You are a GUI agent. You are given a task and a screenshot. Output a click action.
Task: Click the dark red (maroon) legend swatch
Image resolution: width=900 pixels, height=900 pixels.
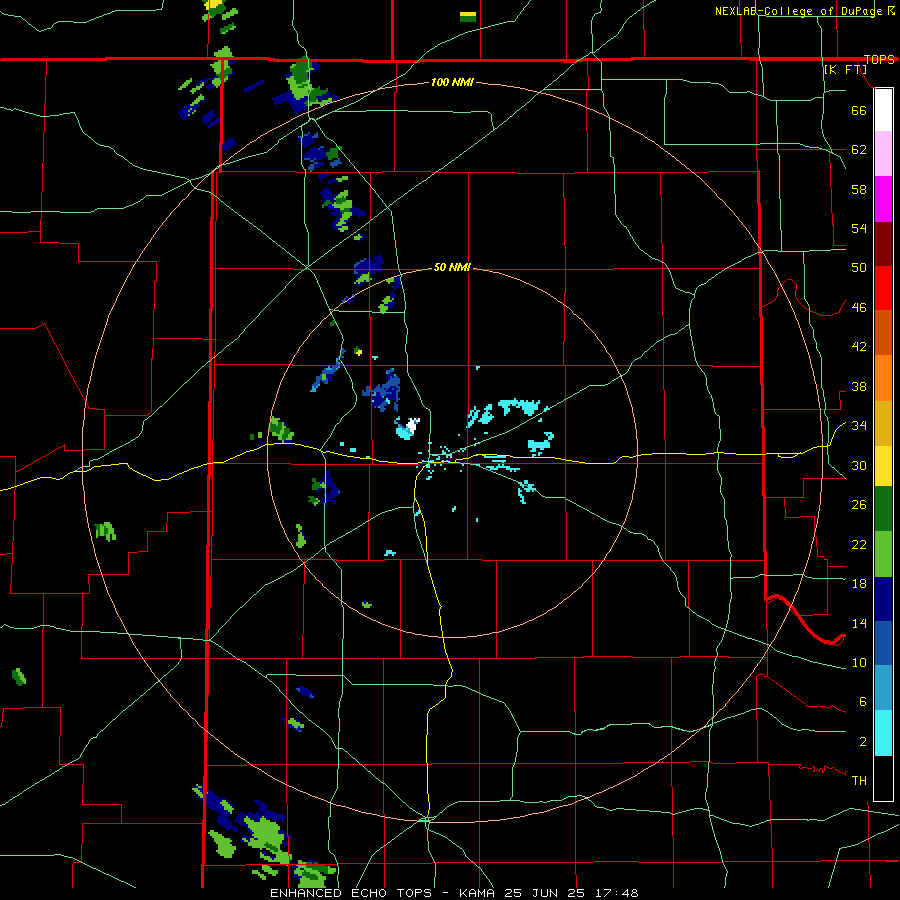click(883, 243)
